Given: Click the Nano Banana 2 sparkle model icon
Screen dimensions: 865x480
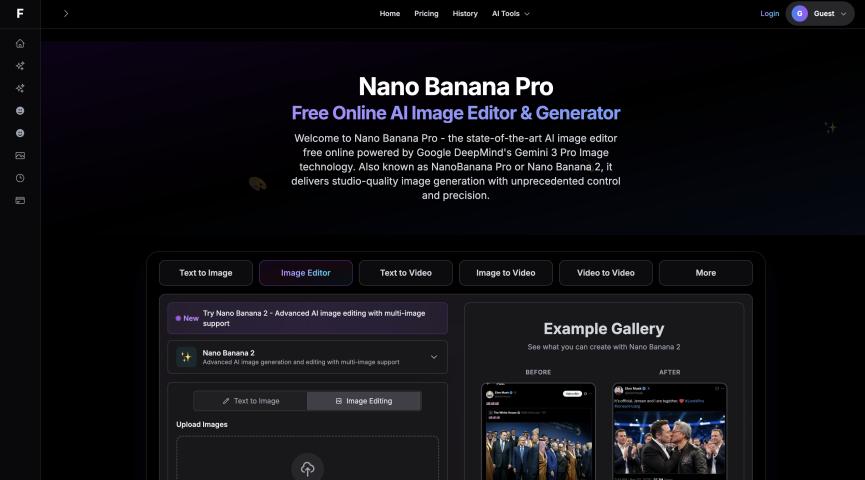Looking at the screenshot, I should (186, 357).
